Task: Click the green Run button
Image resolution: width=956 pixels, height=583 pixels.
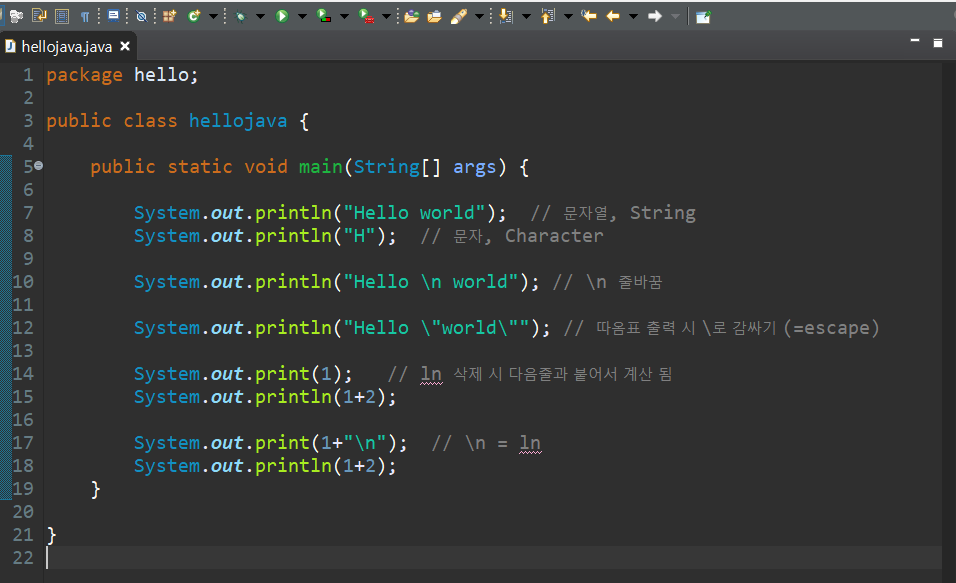Action: tap(282, 16)
